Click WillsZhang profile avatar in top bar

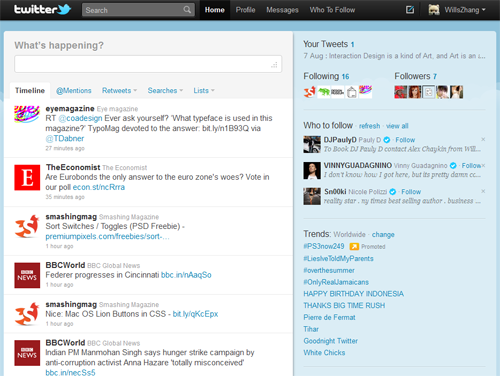click(434, 10)
